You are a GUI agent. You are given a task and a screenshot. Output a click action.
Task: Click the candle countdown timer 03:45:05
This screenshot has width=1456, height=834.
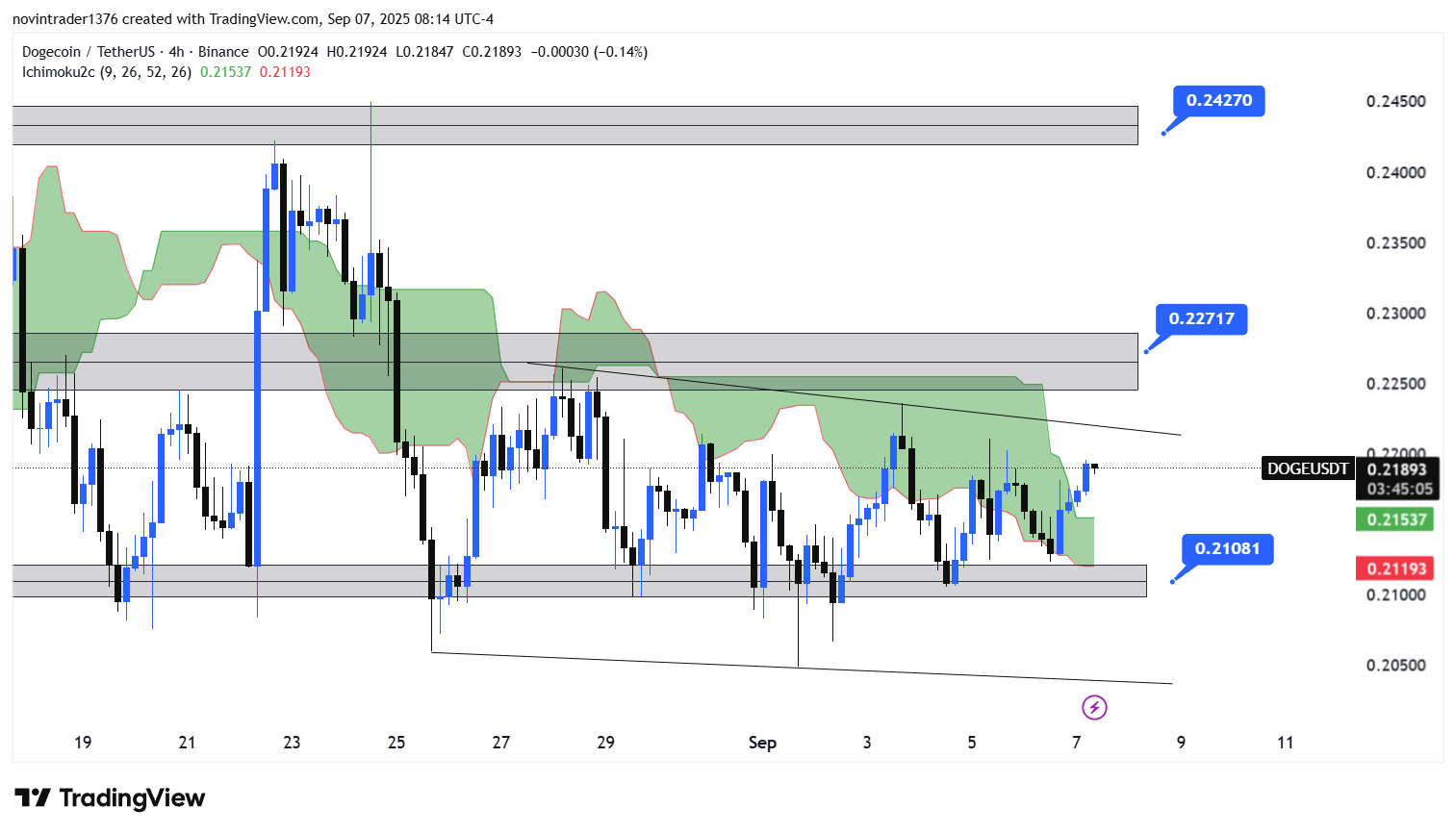click(x=1399, y=489)
